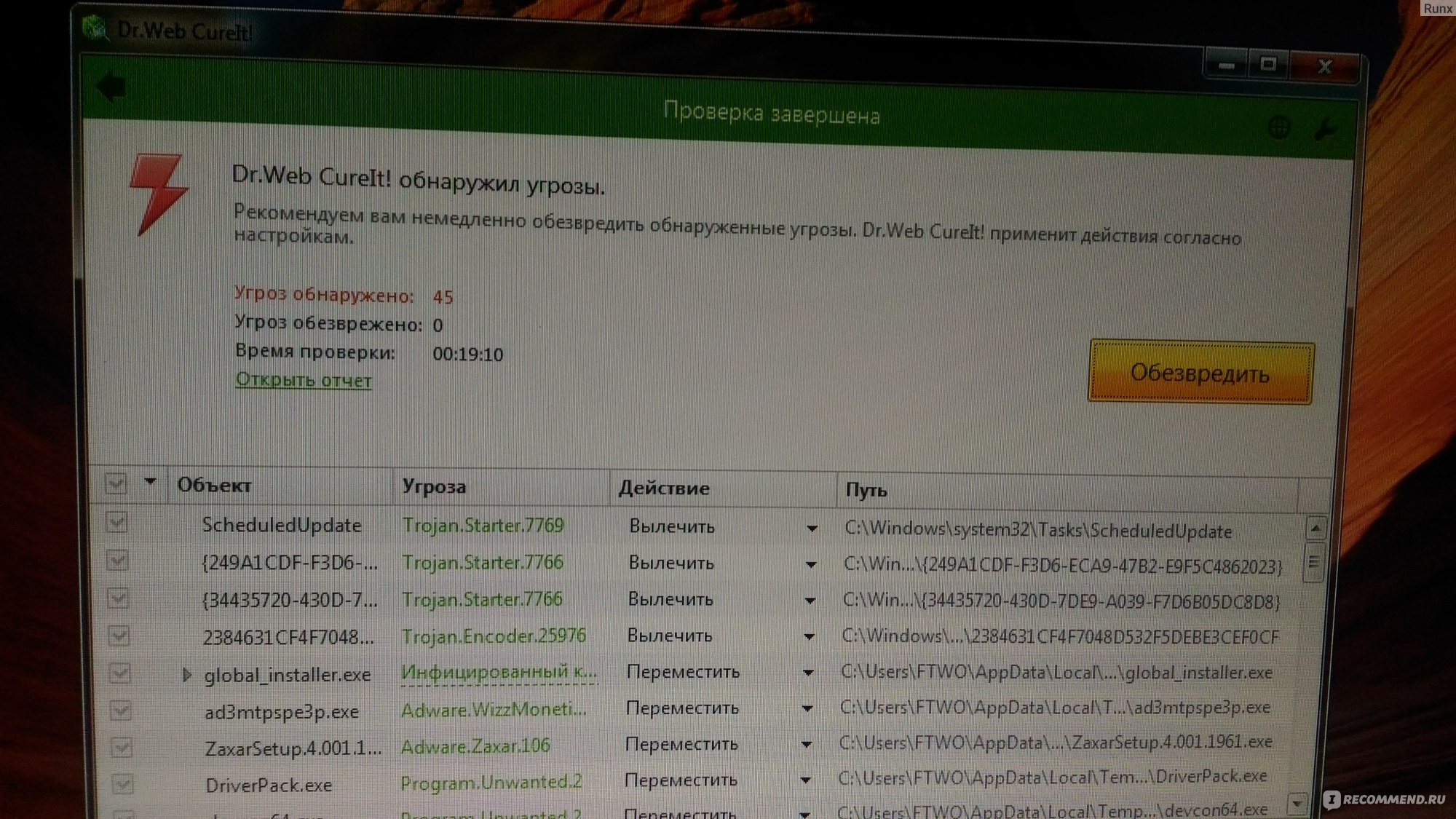Click the Обезвредить button
This screenshot has width=1456, height=819.
pos(1200,372)
